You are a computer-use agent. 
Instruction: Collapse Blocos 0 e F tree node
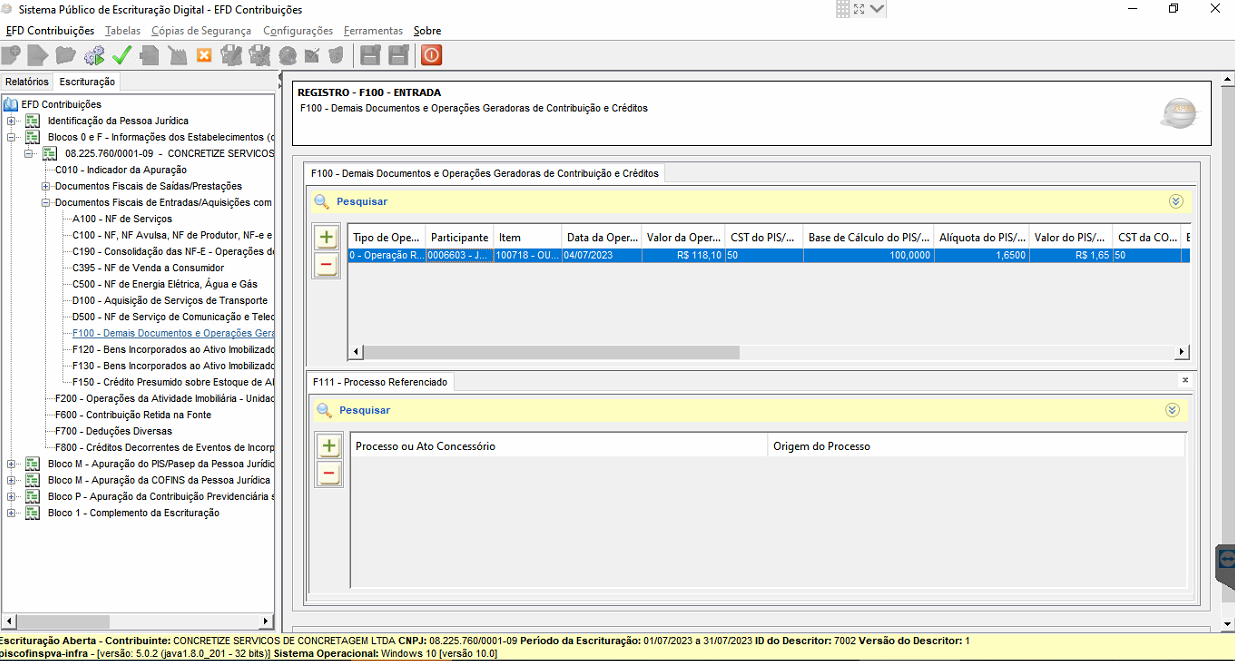[11, 137]
